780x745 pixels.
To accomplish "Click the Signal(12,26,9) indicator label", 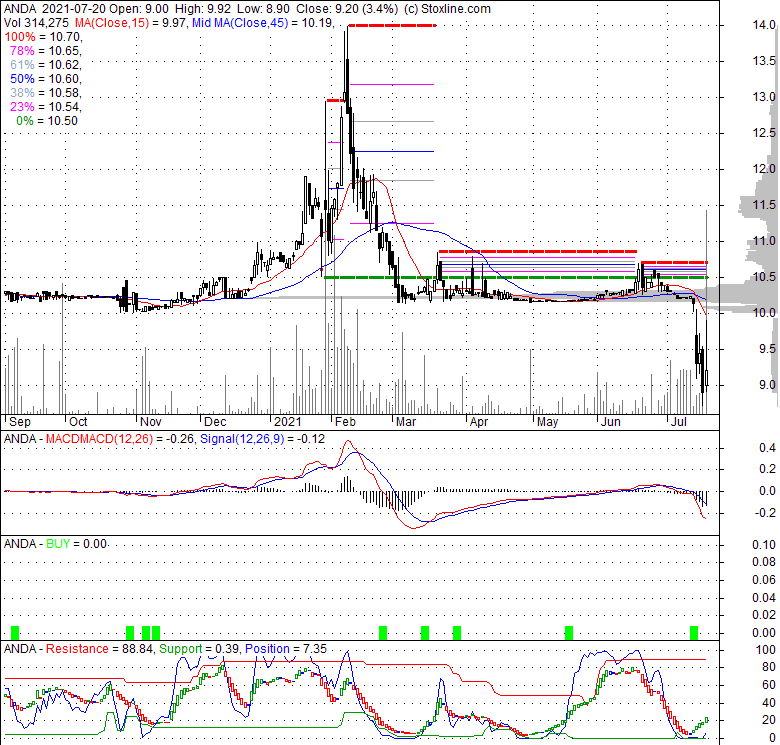I will 260,439.
